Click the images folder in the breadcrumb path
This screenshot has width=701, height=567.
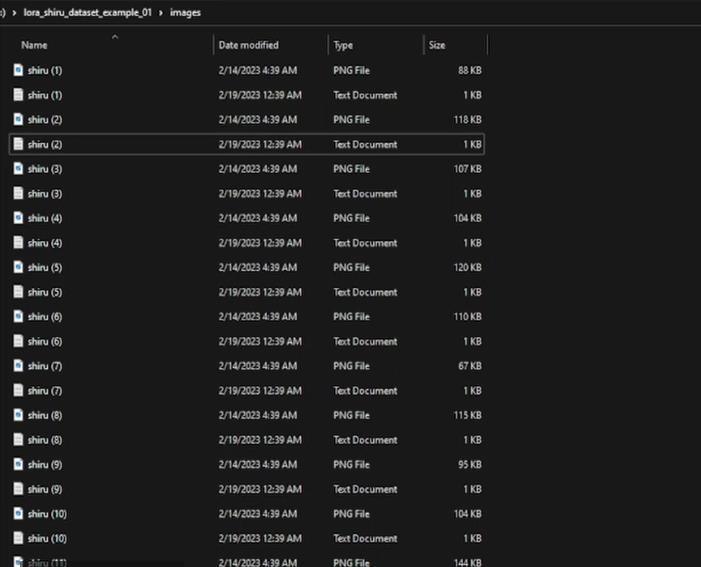click(185, 13)
